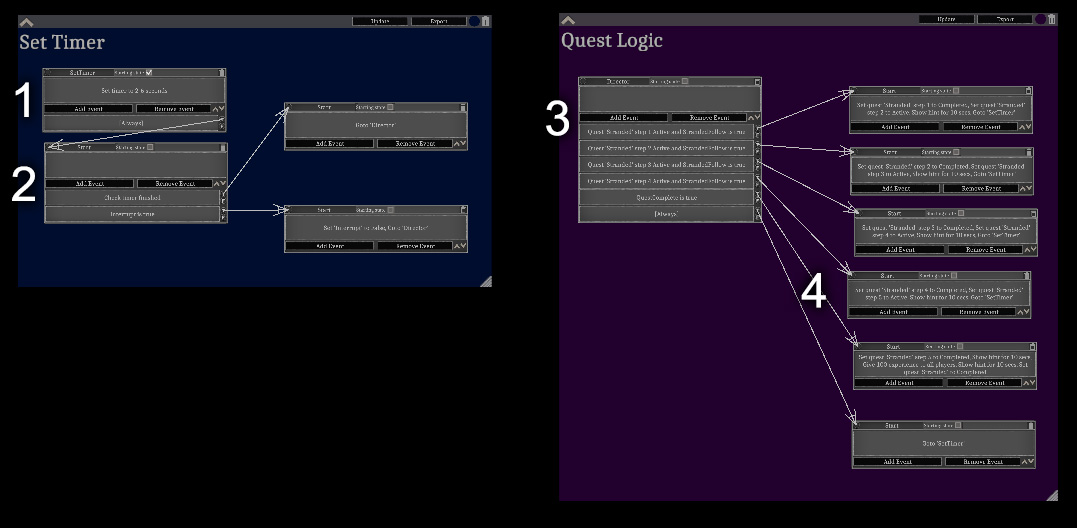Image resolution: width=1077 pixels, height=528 pixels.
Task: Remove Event on the 'step 2 to Completed' node
Action: [981, 188]
